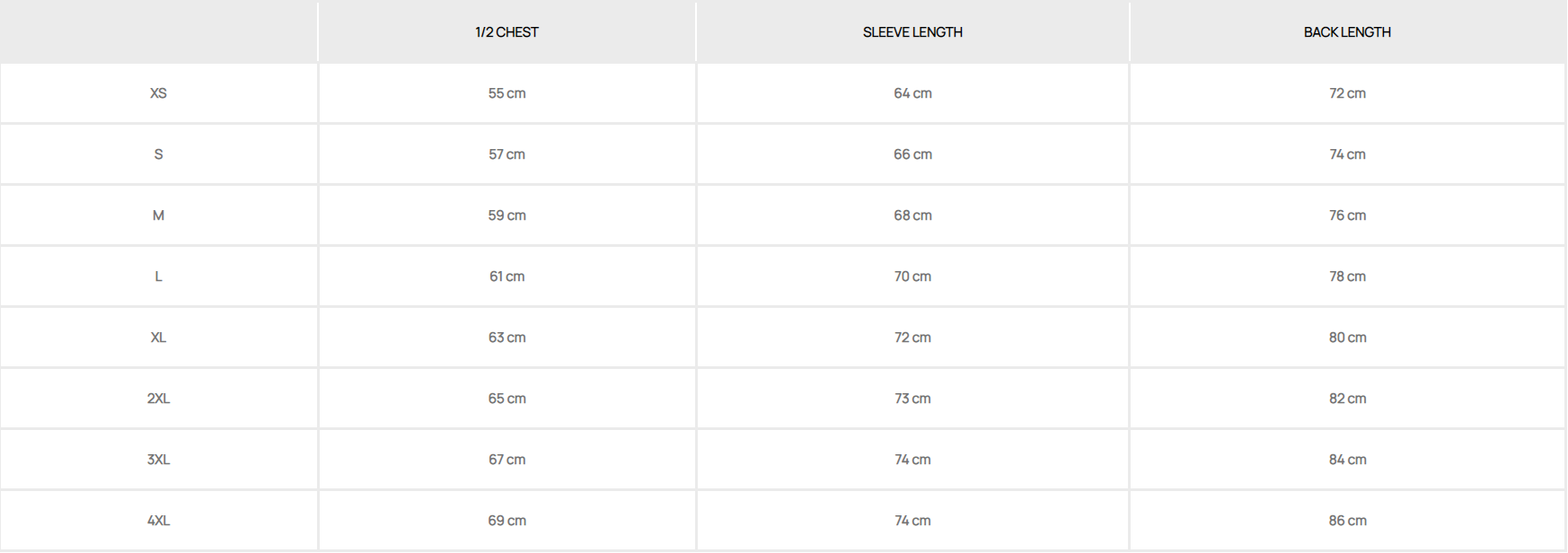1568x553 pixels.
Task: Select the 2XL size row label
Action: tap(158, 399)
